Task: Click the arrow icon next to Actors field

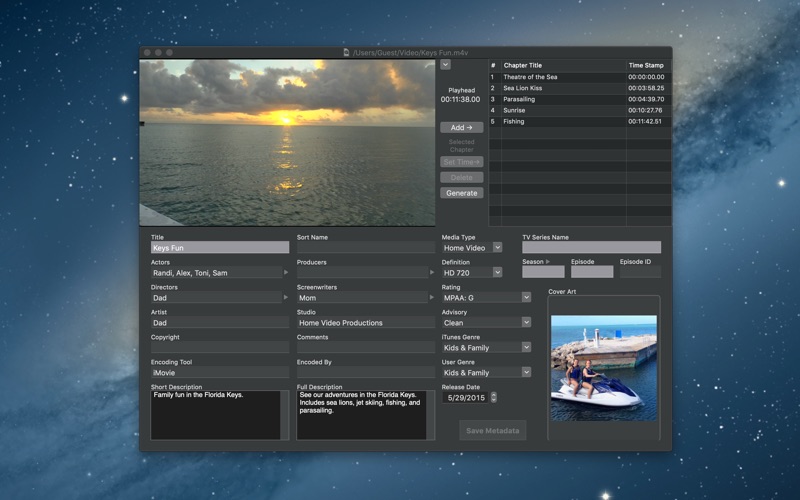Action: coord(286,272)
